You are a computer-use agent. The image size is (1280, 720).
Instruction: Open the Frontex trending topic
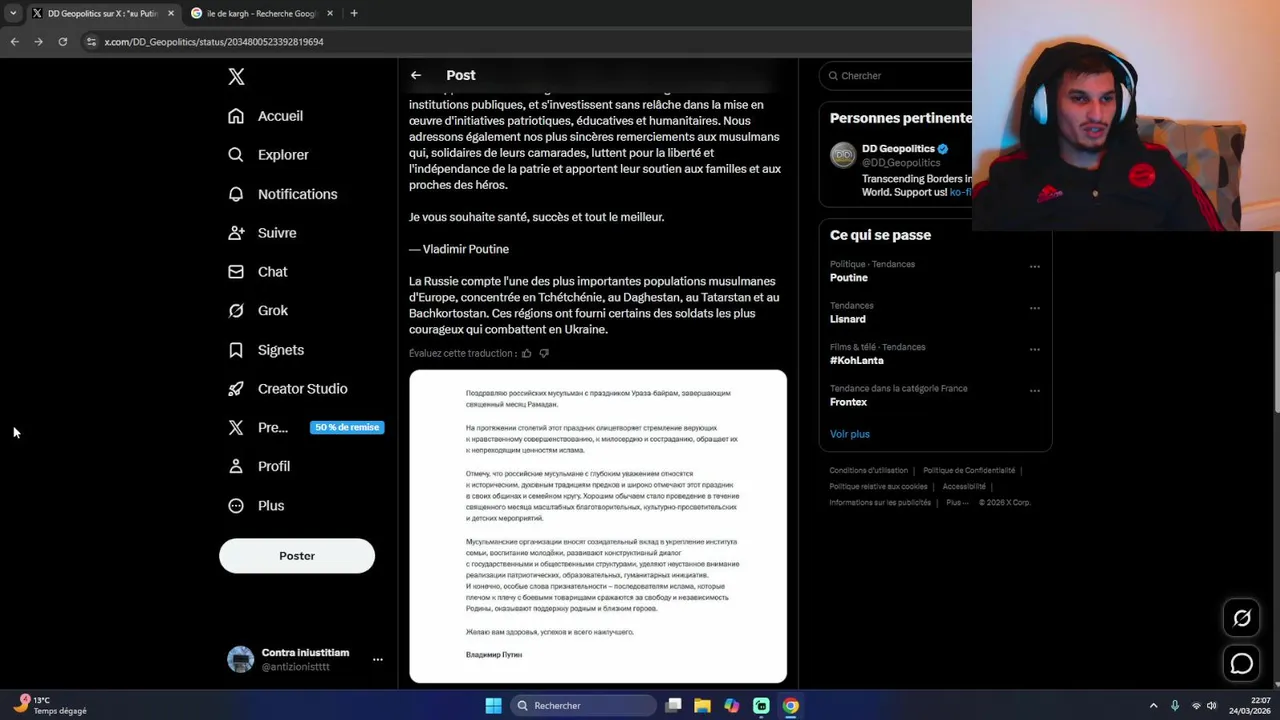click(848, 402)
